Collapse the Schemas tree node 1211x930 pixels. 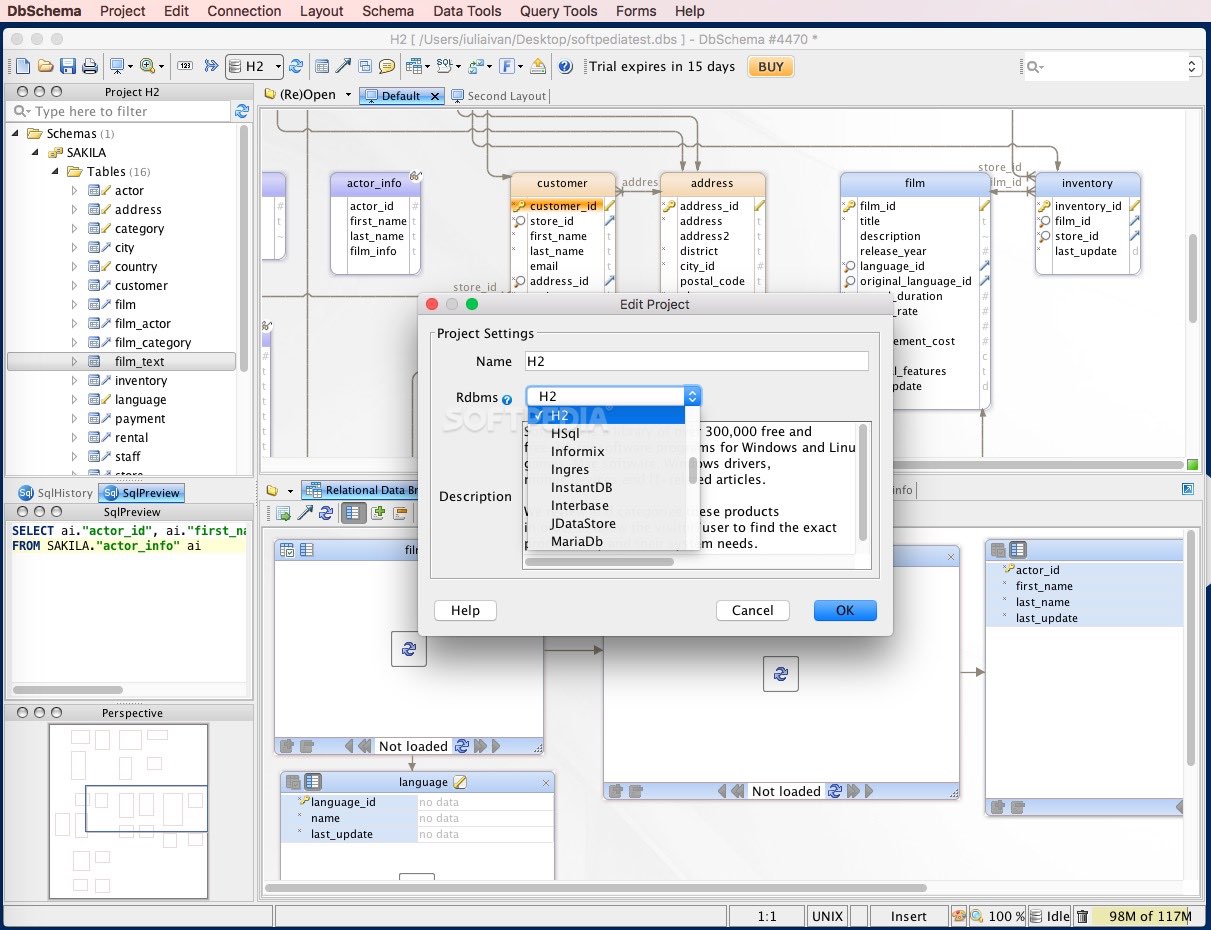(16, 133)
